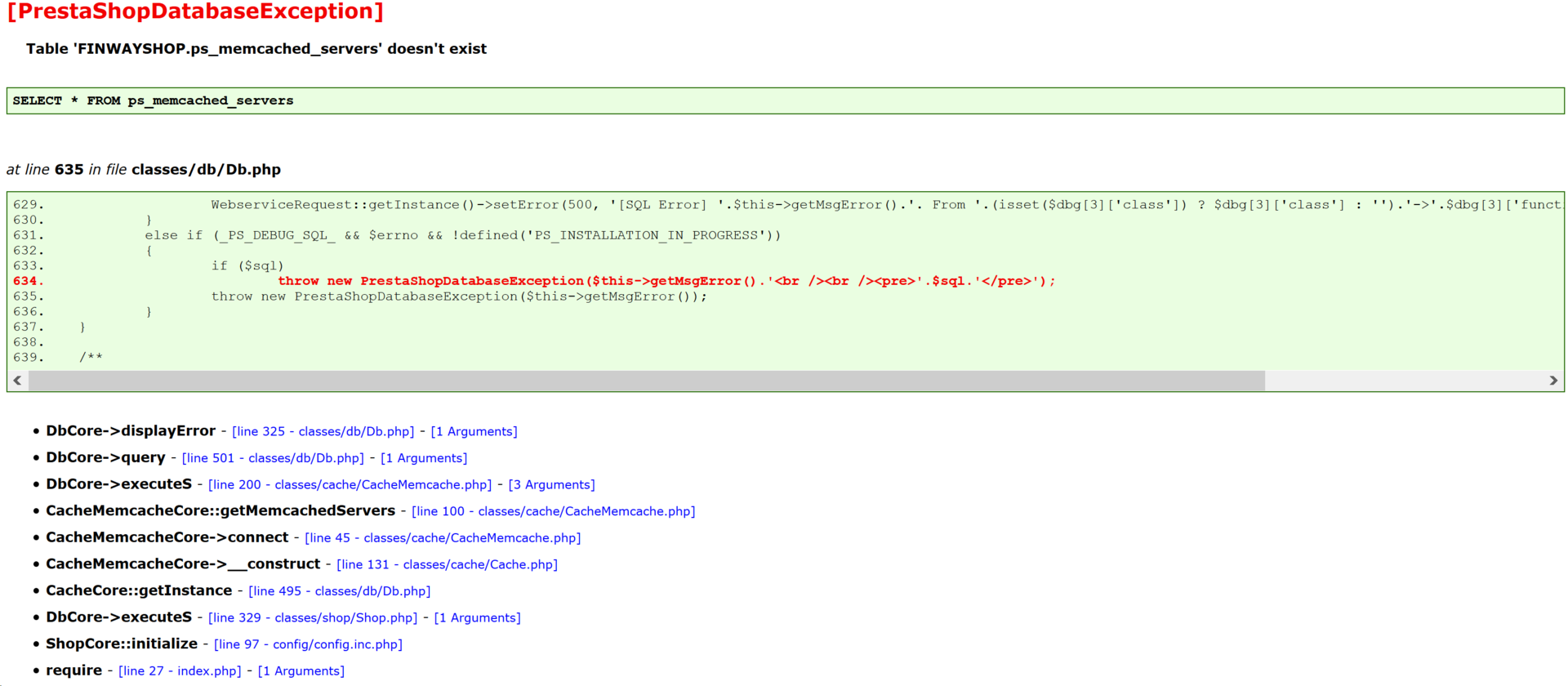Viewport: 1568px width, 686px height.
Task: Click CacheMemcacheCore->__construct entry name
Action: [x=183, y=563]
